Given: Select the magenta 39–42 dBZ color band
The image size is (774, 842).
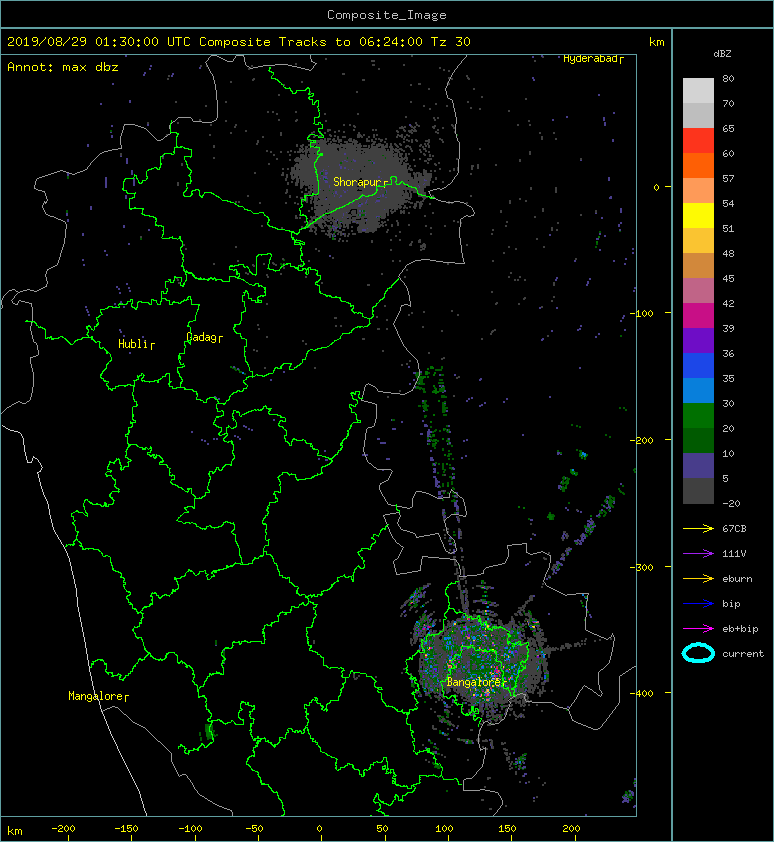Looking at the screenshot, I should 698,315.
